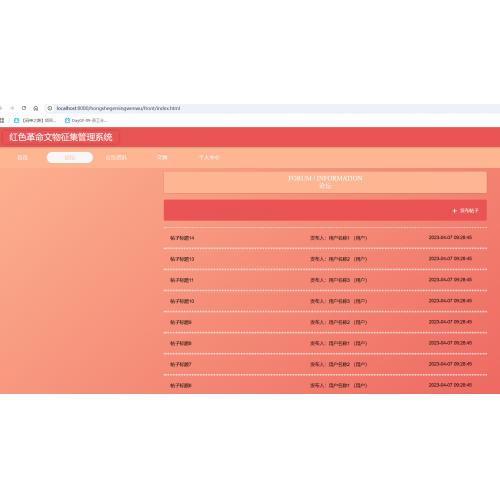The image size is (500, 500).
Task: Click the 发布帖子 button
Action: point(465,211)
